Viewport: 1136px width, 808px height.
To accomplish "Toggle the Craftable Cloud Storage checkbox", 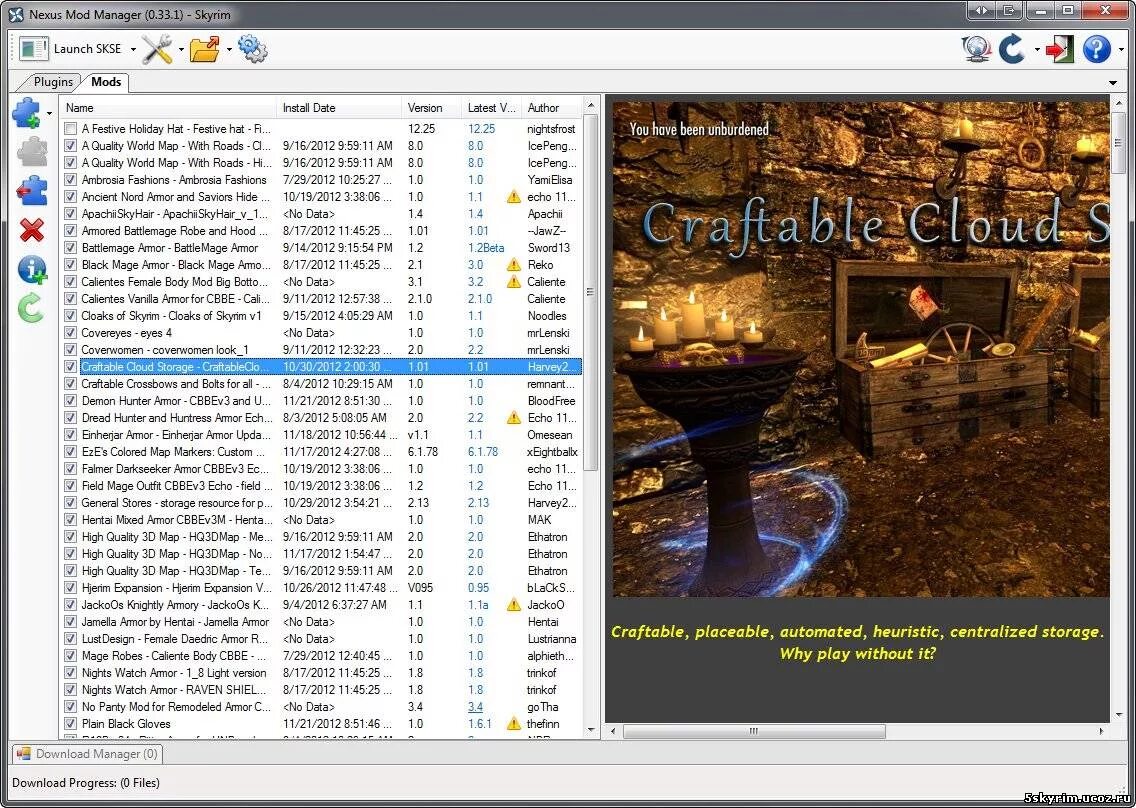I will [x=70, y=367].
